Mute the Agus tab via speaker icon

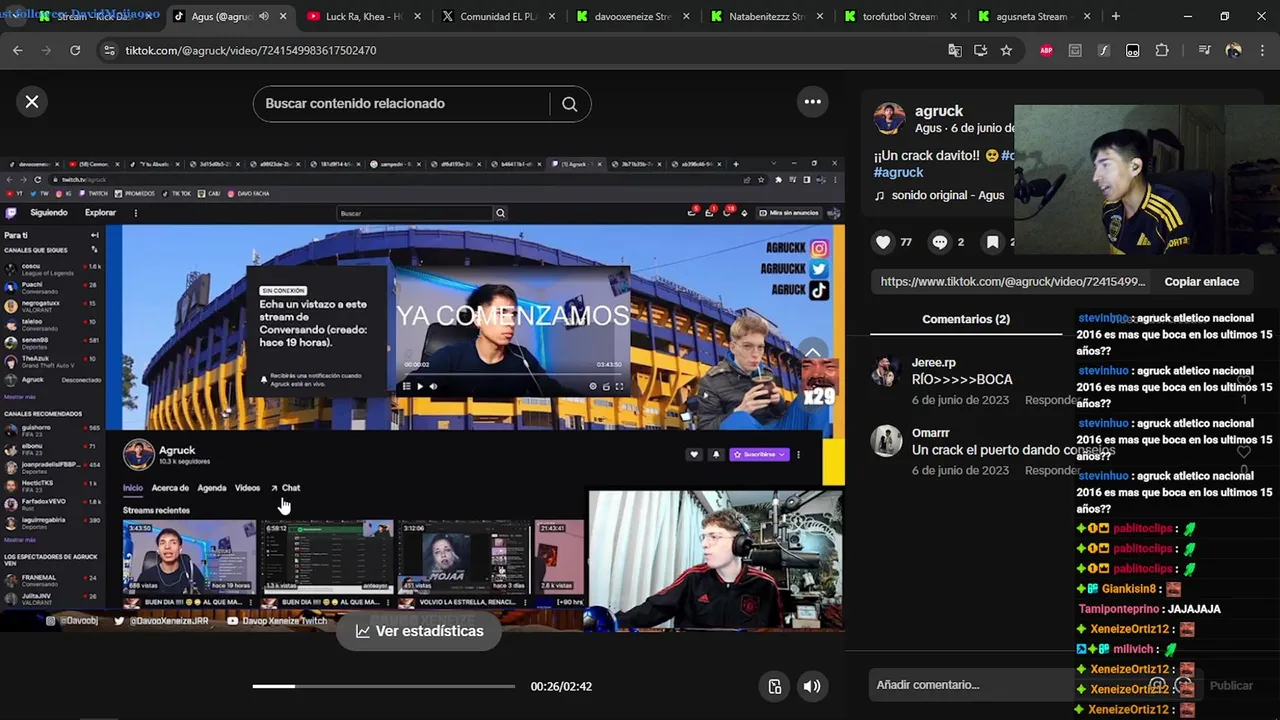(264, 16)
